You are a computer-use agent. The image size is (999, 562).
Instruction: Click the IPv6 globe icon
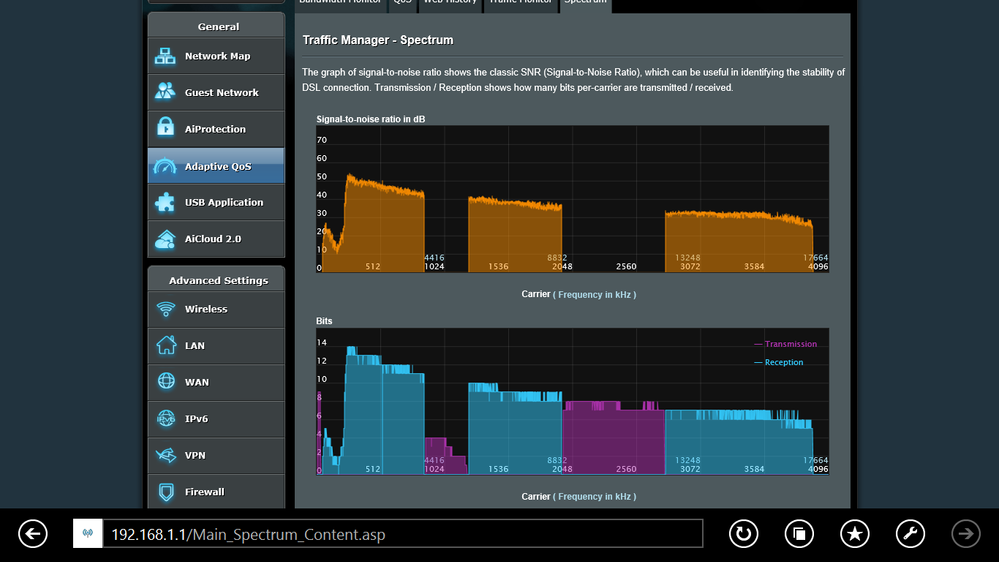click(x=166, y=418)
